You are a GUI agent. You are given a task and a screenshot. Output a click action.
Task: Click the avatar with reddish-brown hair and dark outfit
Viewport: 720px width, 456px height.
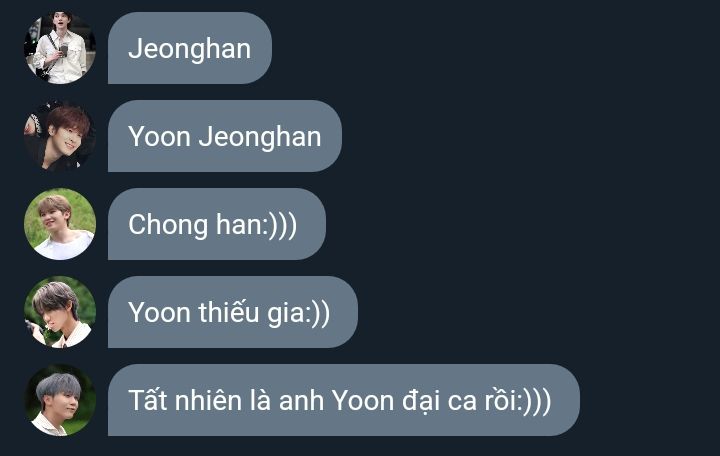point(60,136)
